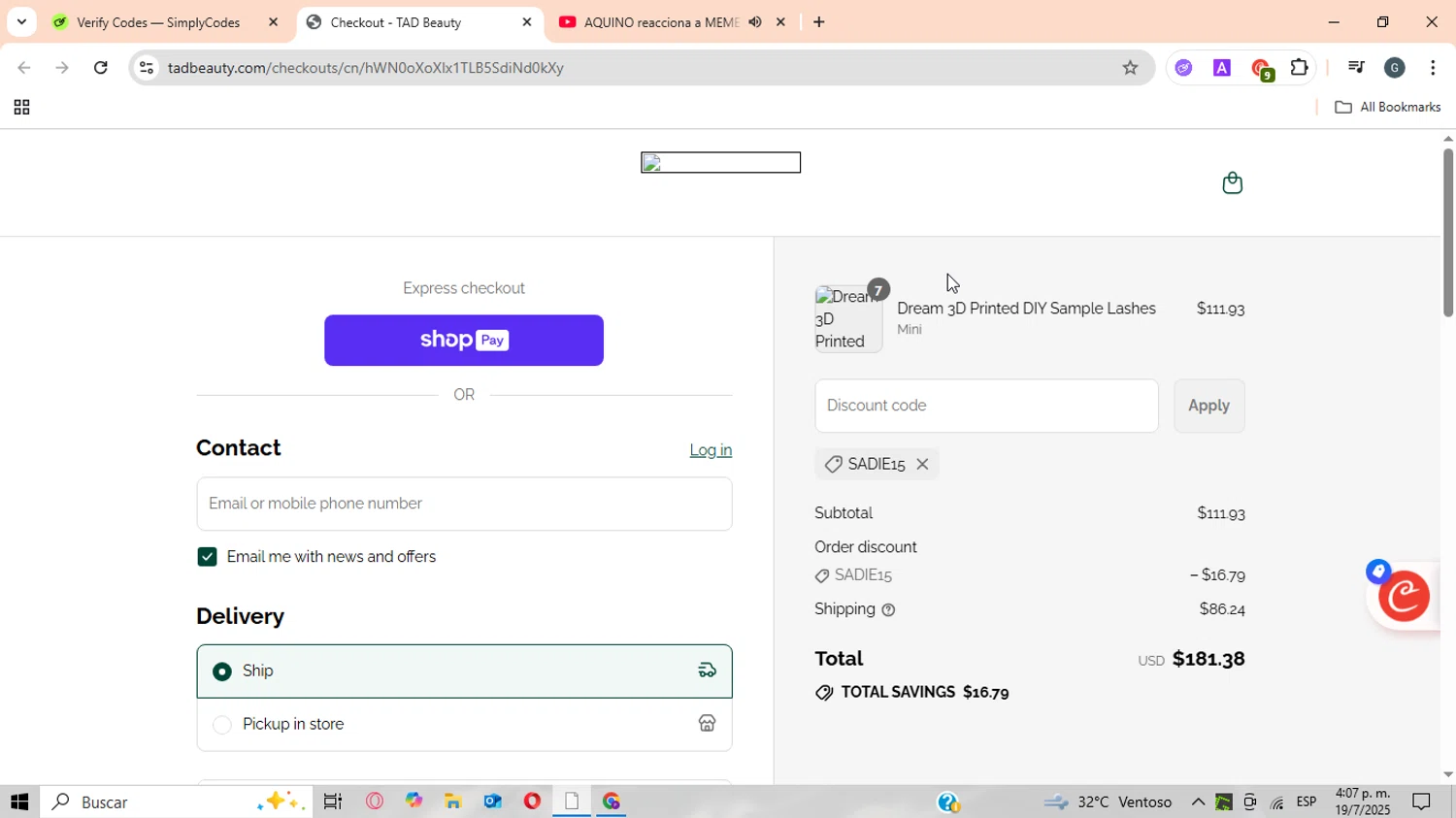
Task: Remove the SADIE15 discount code tag
Action: click(x=922, y=465)
